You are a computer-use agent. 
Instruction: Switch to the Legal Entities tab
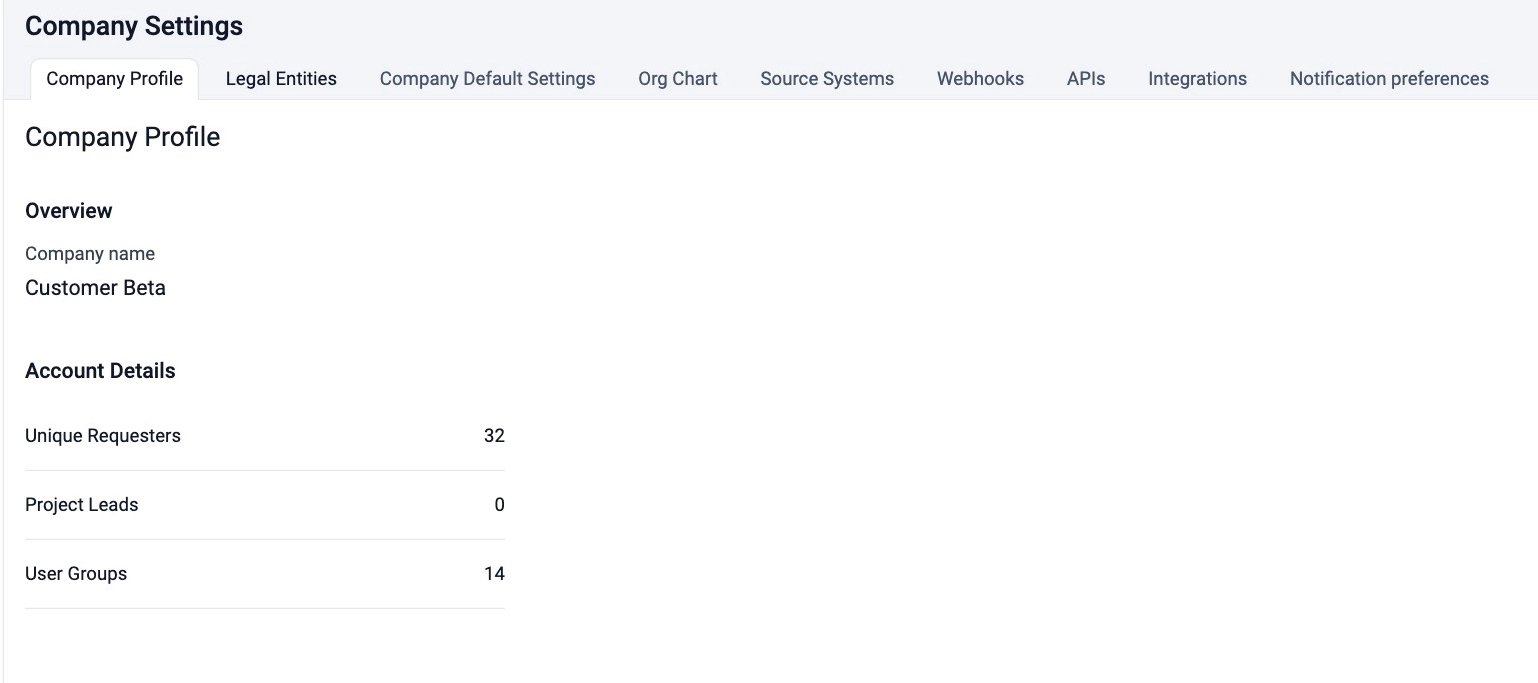(281, 79)
